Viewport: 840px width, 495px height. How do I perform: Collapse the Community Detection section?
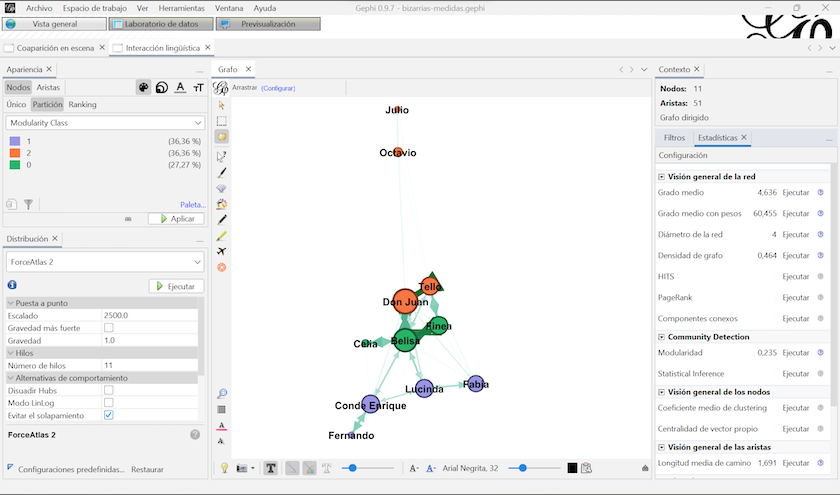661,337
